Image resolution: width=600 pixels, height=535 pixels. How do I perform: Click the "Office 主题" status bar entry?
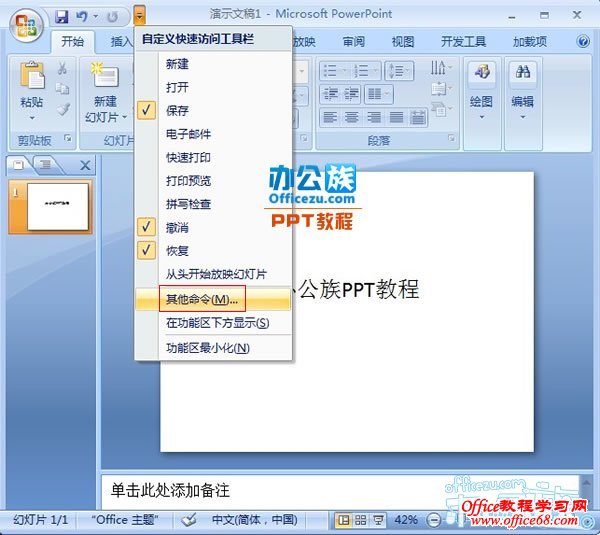coord(125,520)
